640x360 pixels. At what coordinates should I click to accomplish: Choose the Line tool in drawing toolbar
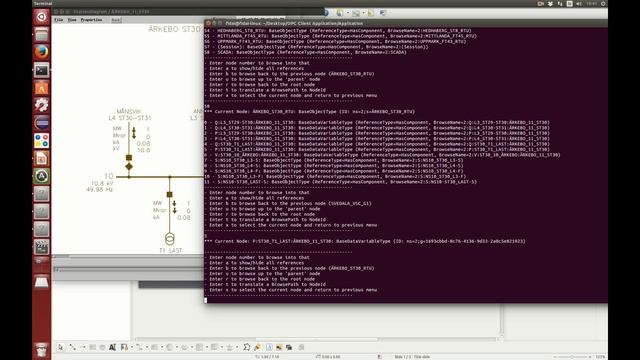coord(72,347)
